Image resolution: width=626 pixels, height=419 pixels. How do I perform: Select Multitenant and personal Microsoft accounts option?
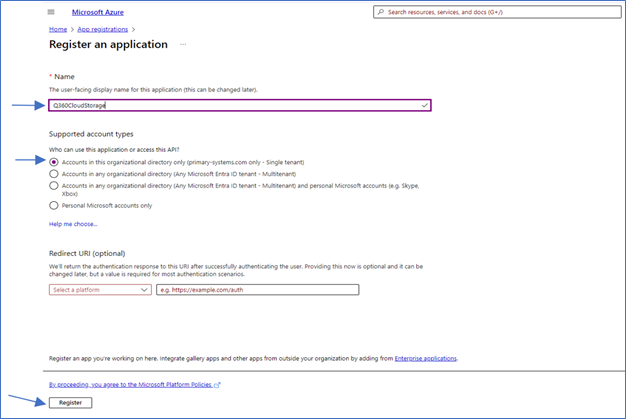pyautogui.click(x=54, y=185)
